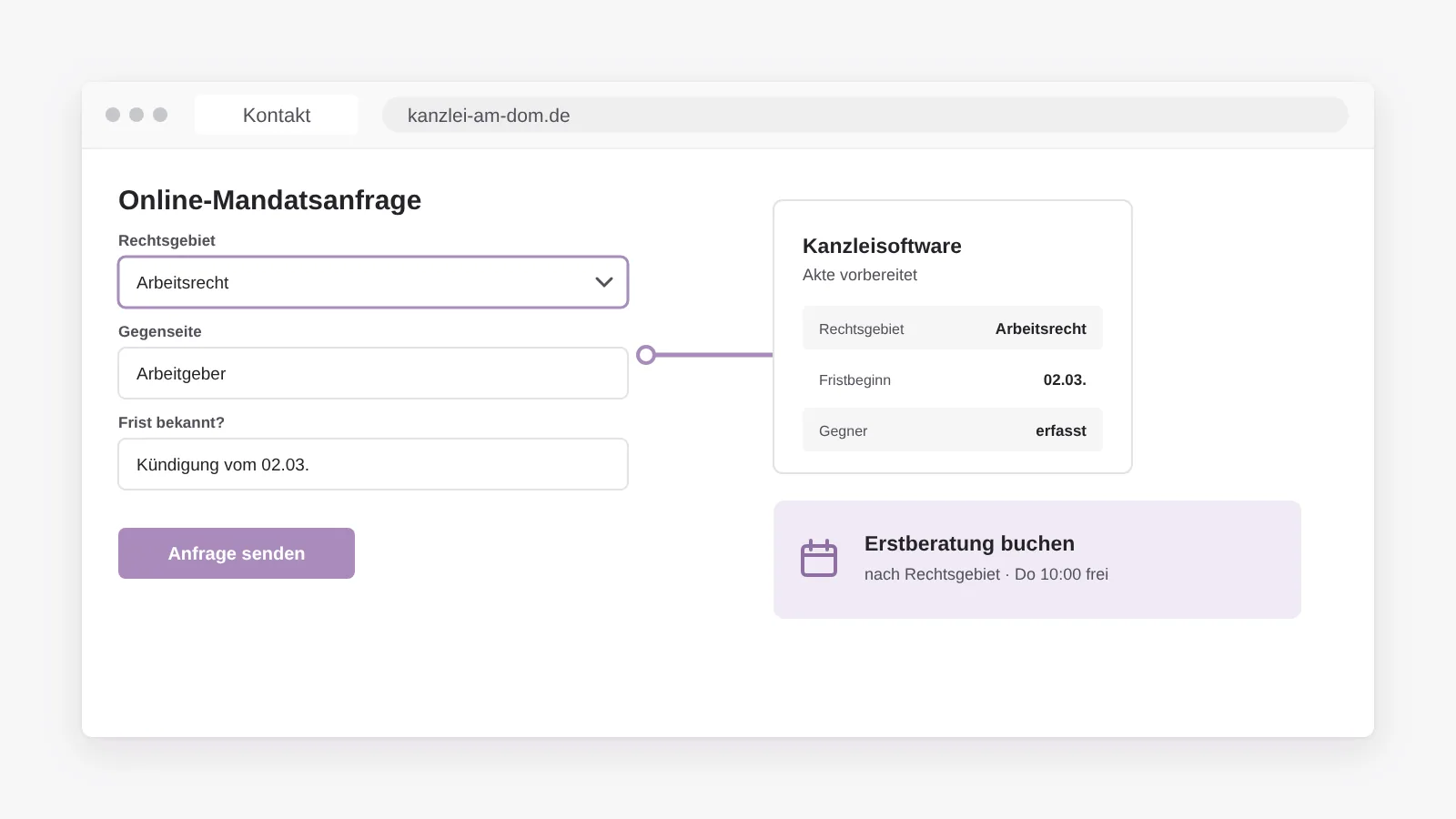This screenshot has height=819, width=1456.
Task: Click the Gegenseite field label
Action: point(160,331)
